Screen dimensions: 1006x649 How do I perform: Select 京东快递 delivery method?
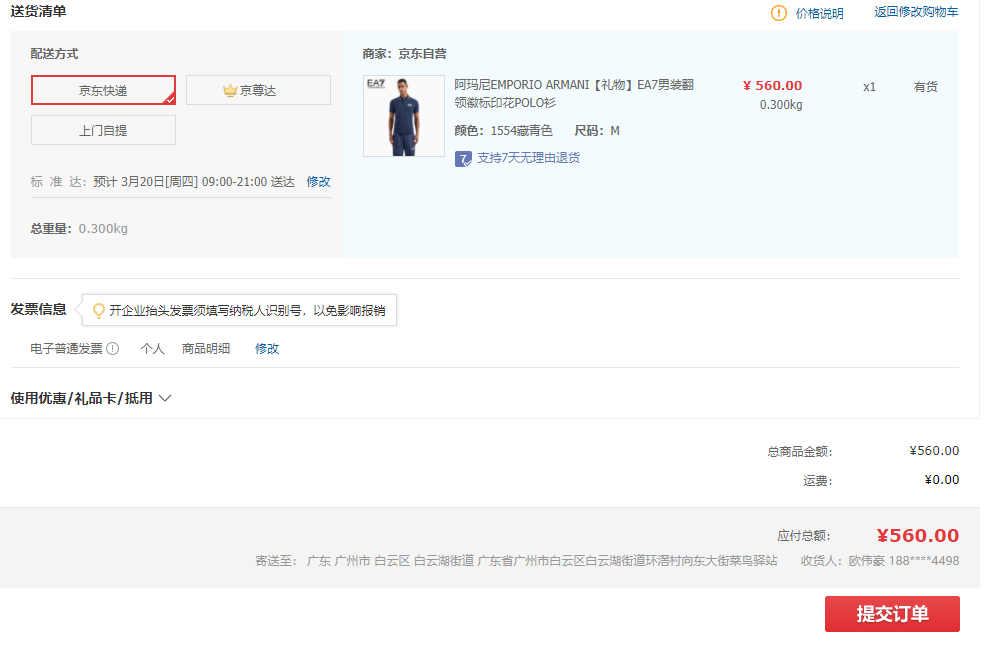pos(103,90)
